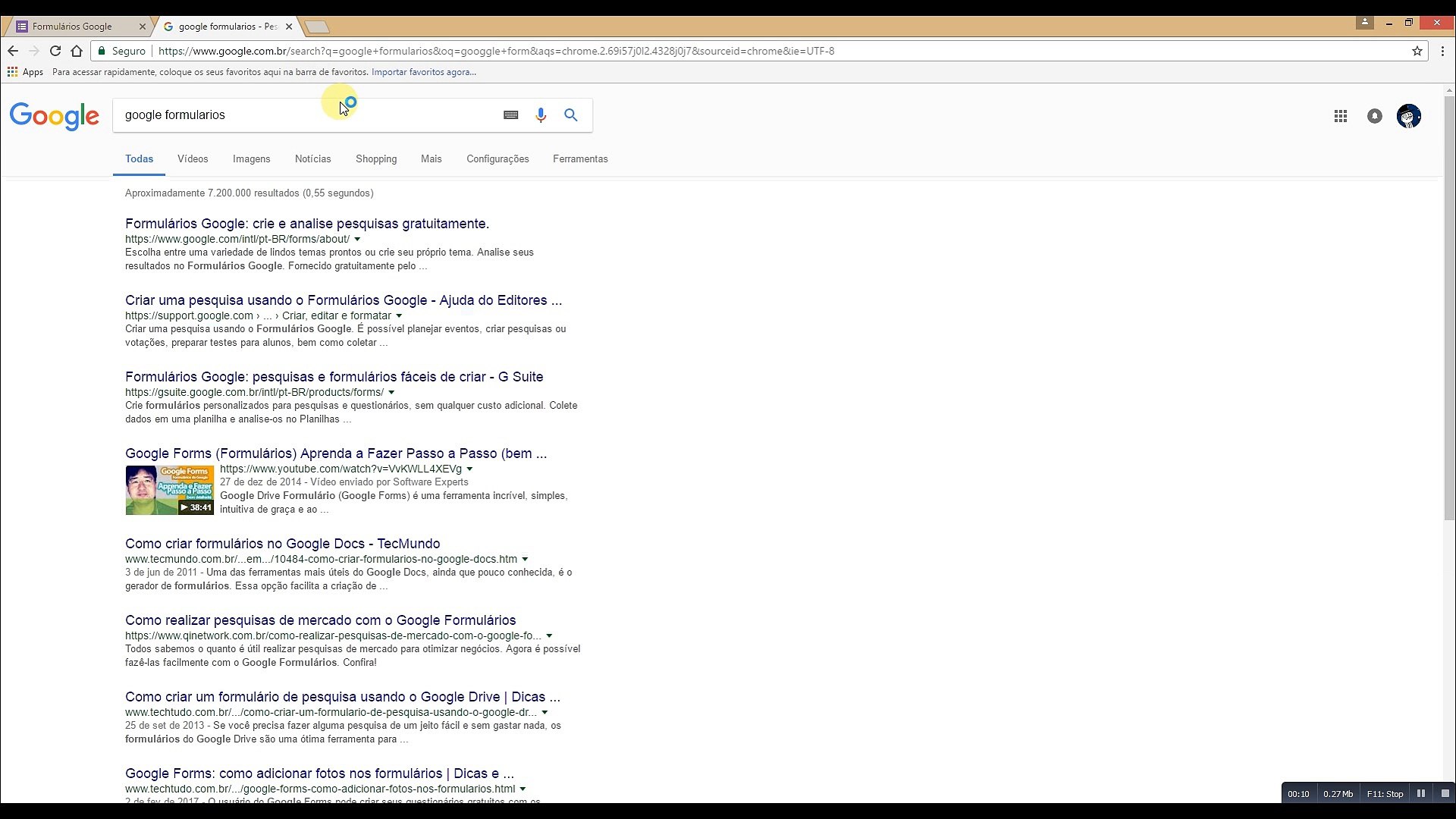Expand arrow next to gsuite.google.com.br result URL
This screenshot has width=1456, height=819.
391,393
